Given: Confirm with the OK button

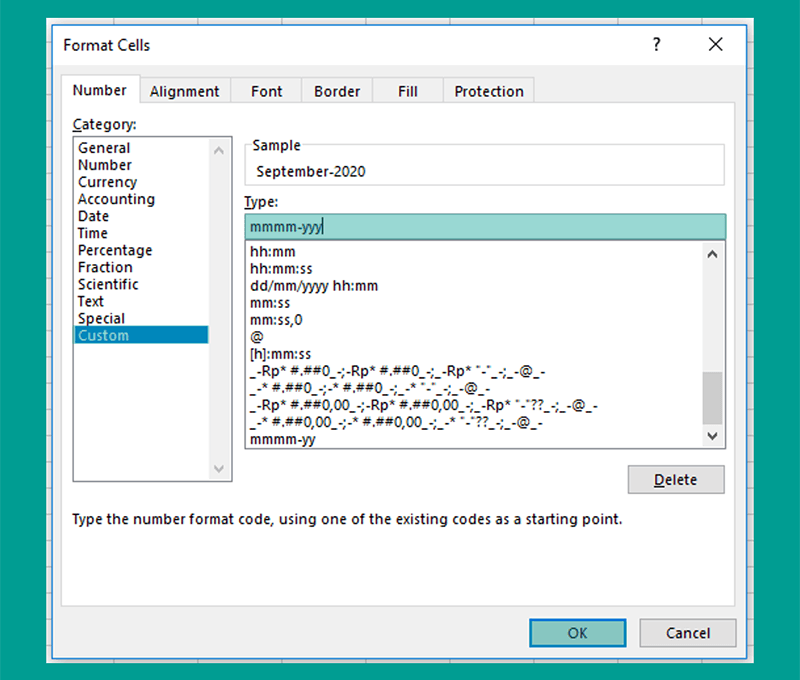Looking at the screenshot, I should pyautogui.click(x=578, y=633).
